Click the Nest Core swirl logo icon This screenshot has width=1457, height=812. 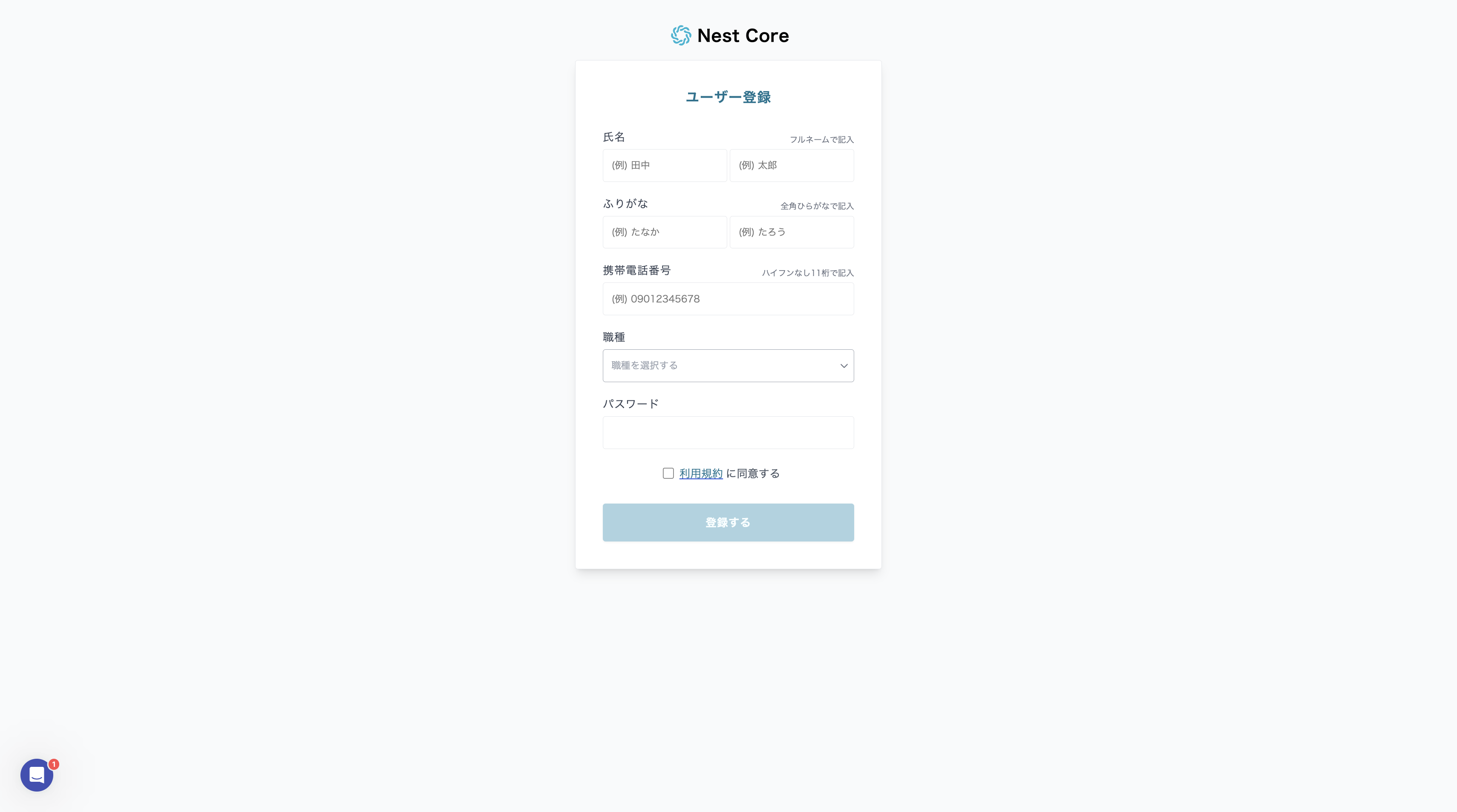point(681,36)
